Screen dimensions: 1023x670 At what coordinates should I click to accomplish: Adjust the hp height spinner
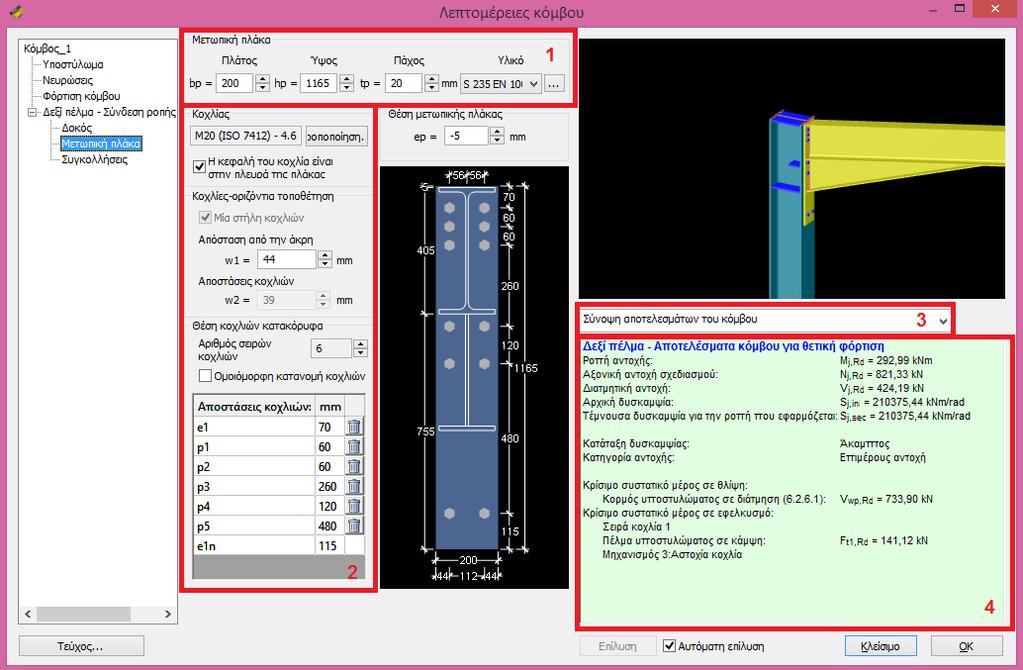tap(347, 83)
